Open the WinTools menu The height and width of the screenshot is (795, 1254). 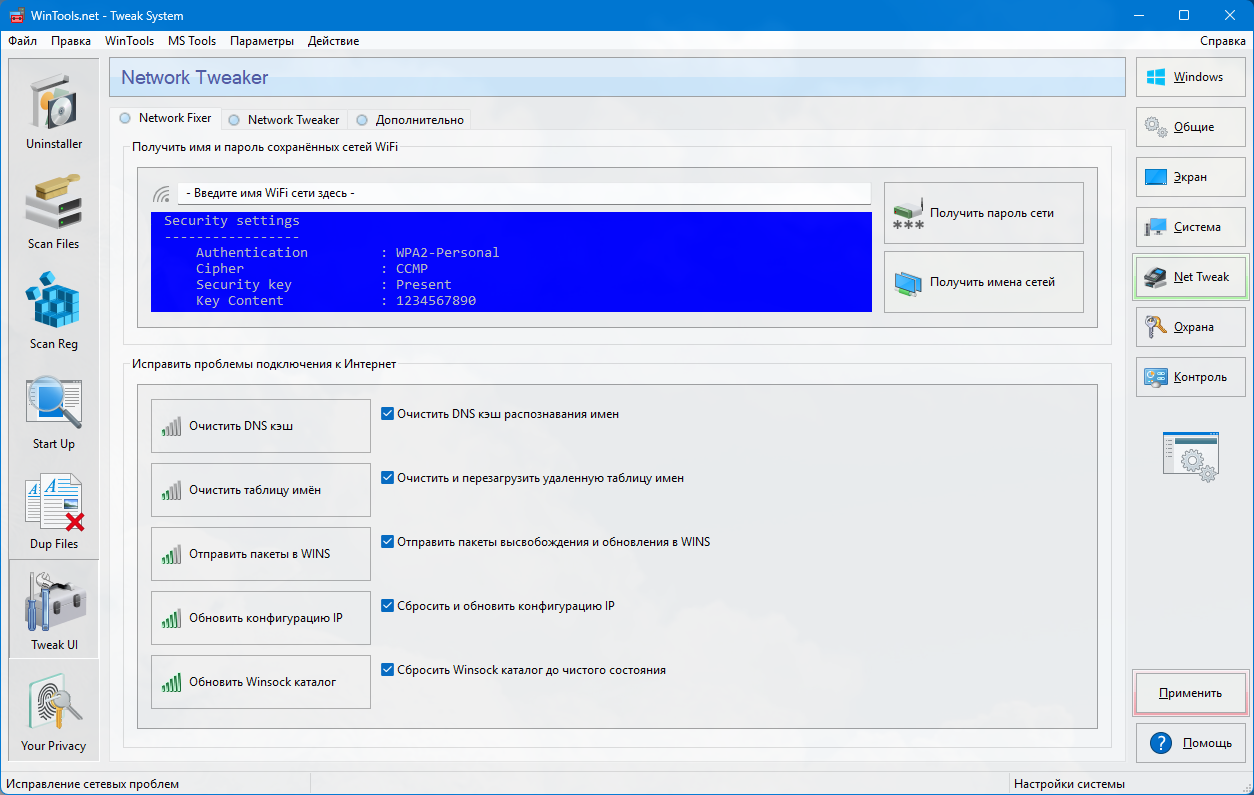click(x=129, y=41)
